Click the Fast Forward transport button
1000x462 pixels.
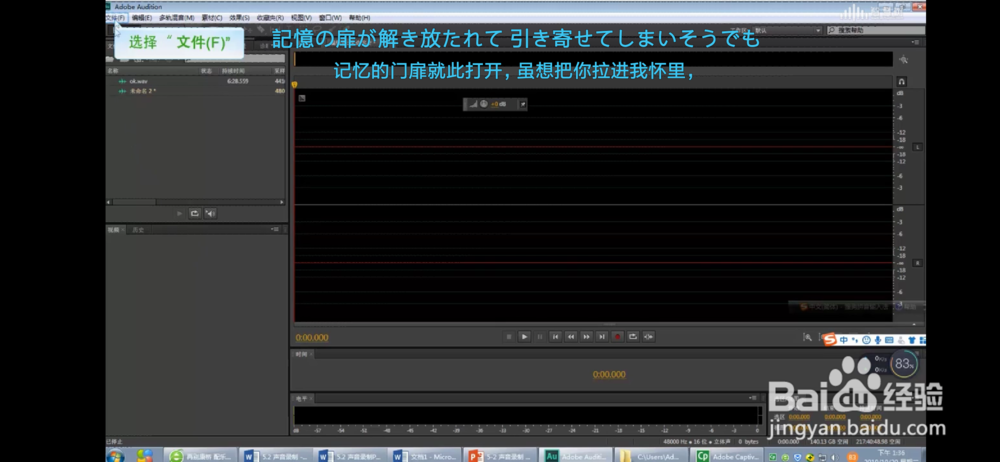[x=586, y=336]
